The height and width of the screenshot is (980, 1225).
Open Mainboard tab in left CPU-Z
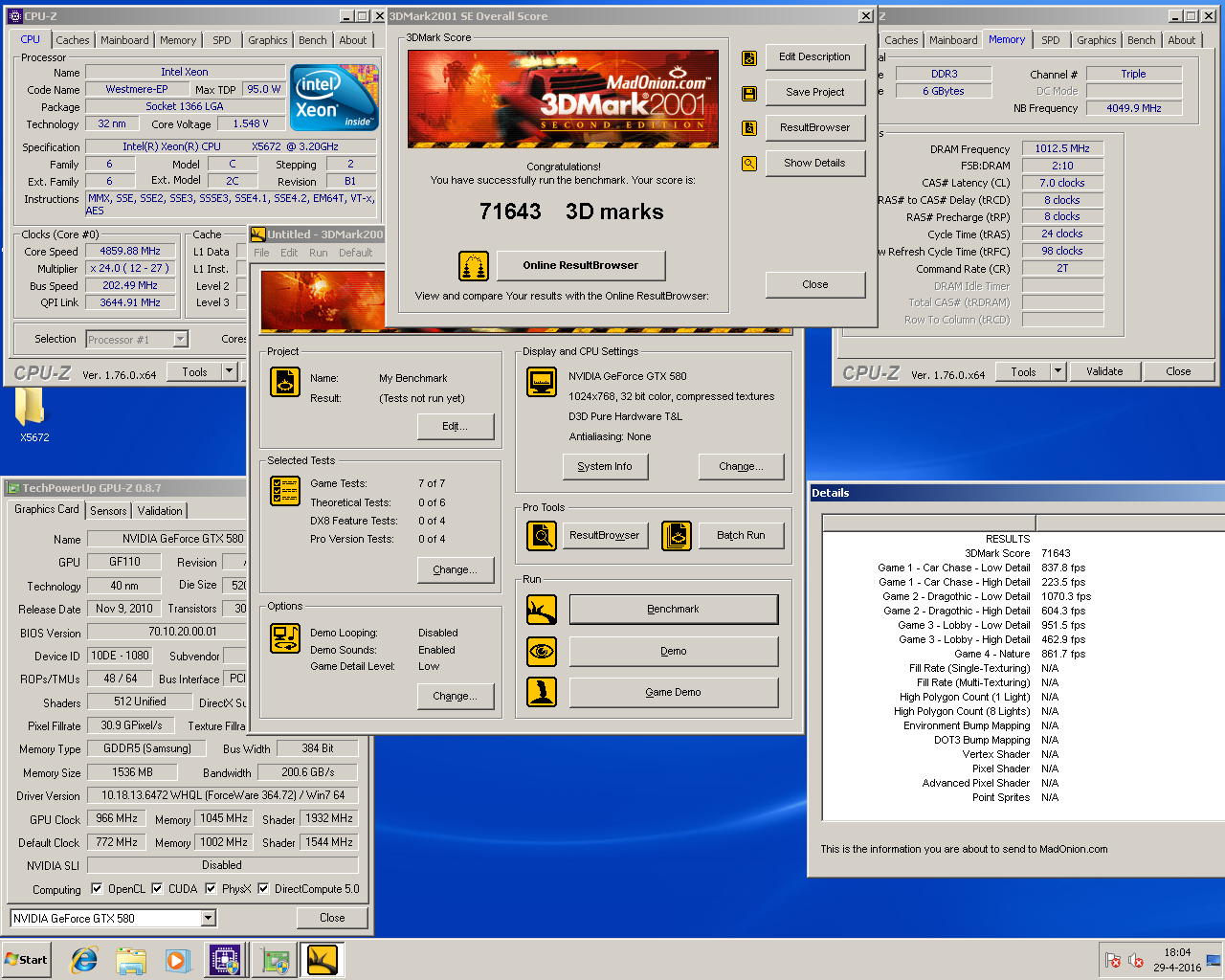(x=124, y=40)
